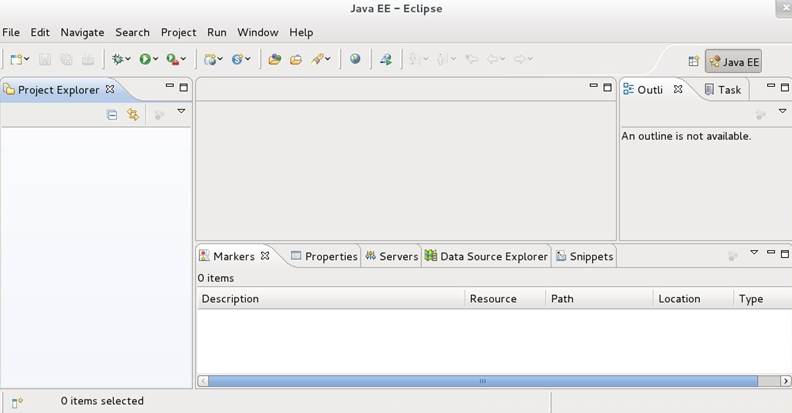Viewport: 792px width, 413px height.
Task: Open the External Tools dropdown arrow
Action: 183,59
